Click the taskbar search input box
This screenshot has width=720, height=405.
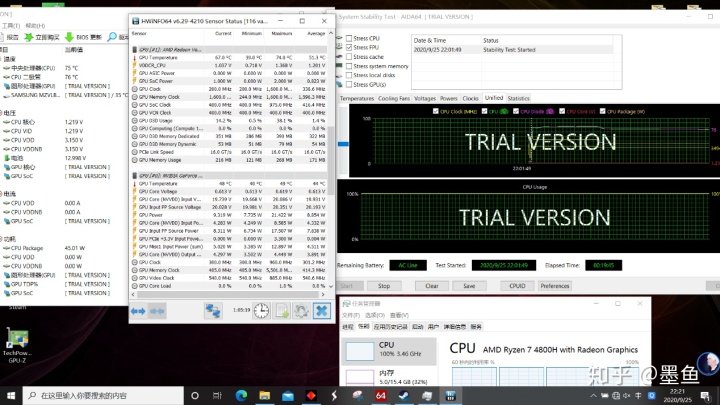coord(103,395)
